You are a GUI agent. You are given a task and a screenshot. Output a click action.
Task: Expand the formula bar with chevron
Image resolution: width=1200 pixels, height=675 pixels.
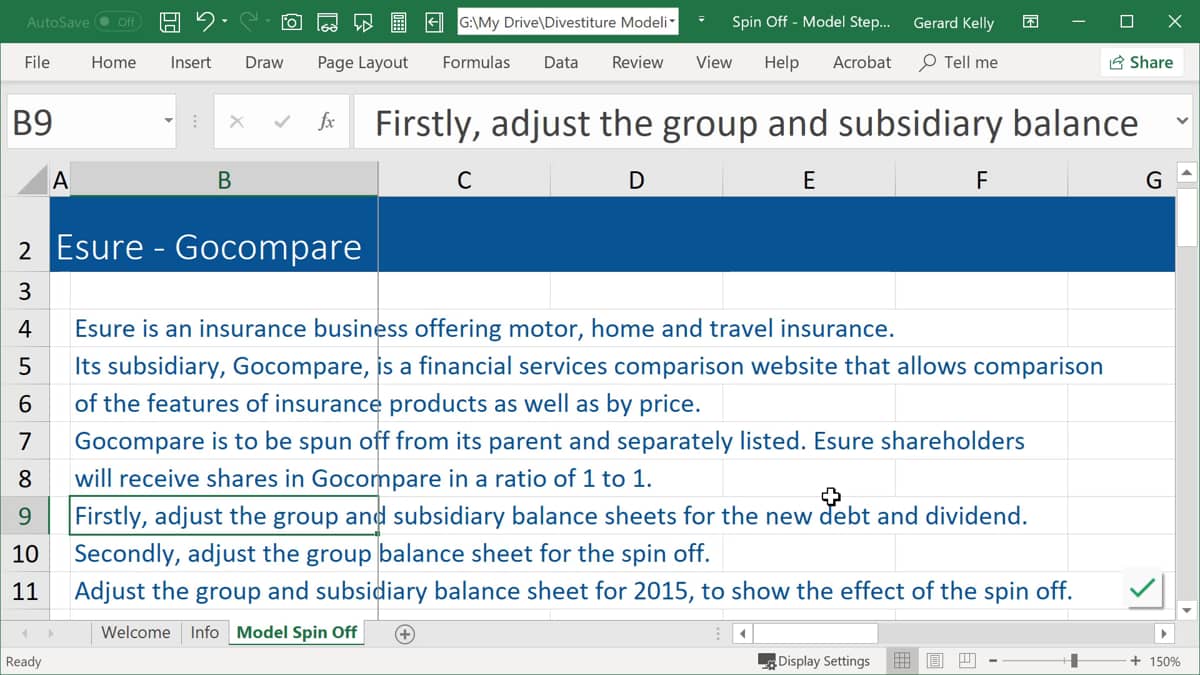(x=1181, y=122)
